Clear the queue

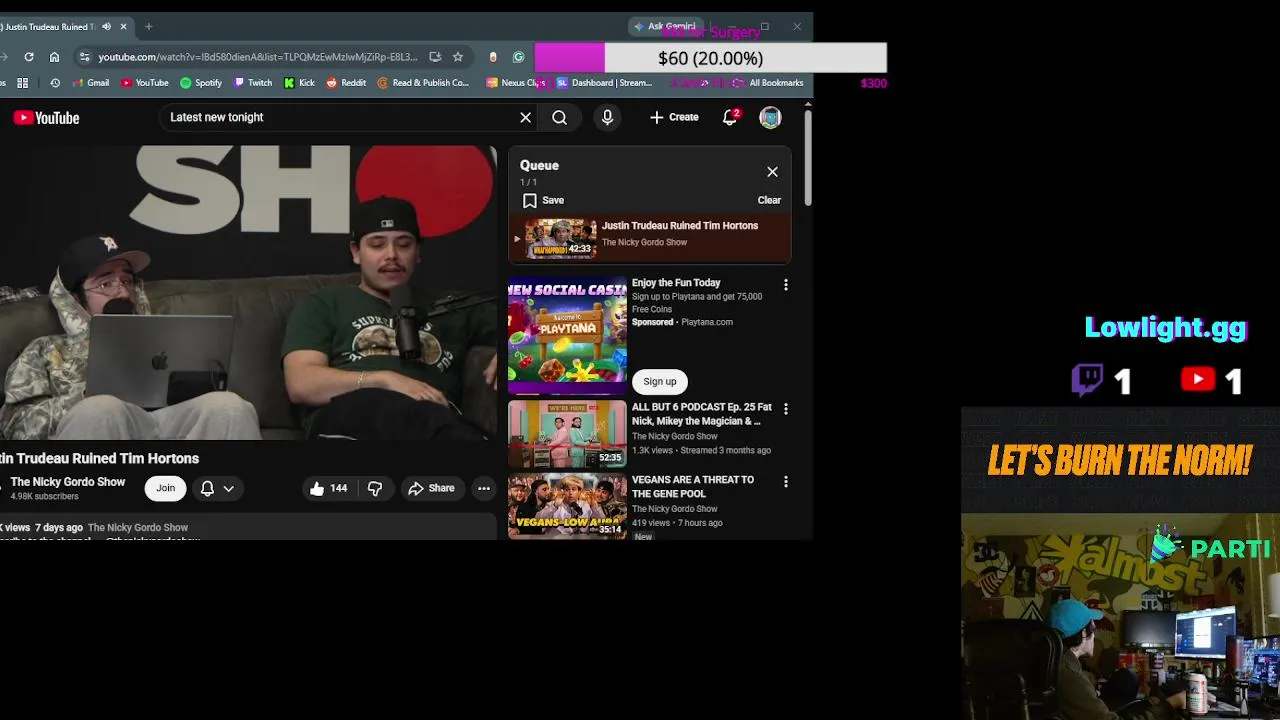(x=769, y=200)
